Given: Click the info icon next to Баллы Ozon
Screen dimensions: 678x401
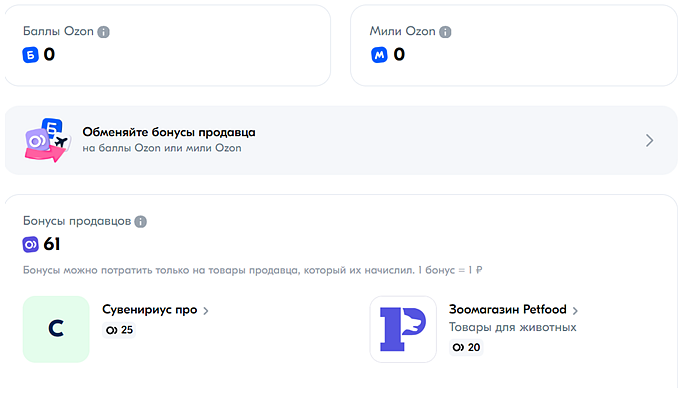Looking at the screenshot, I should 103,32.
